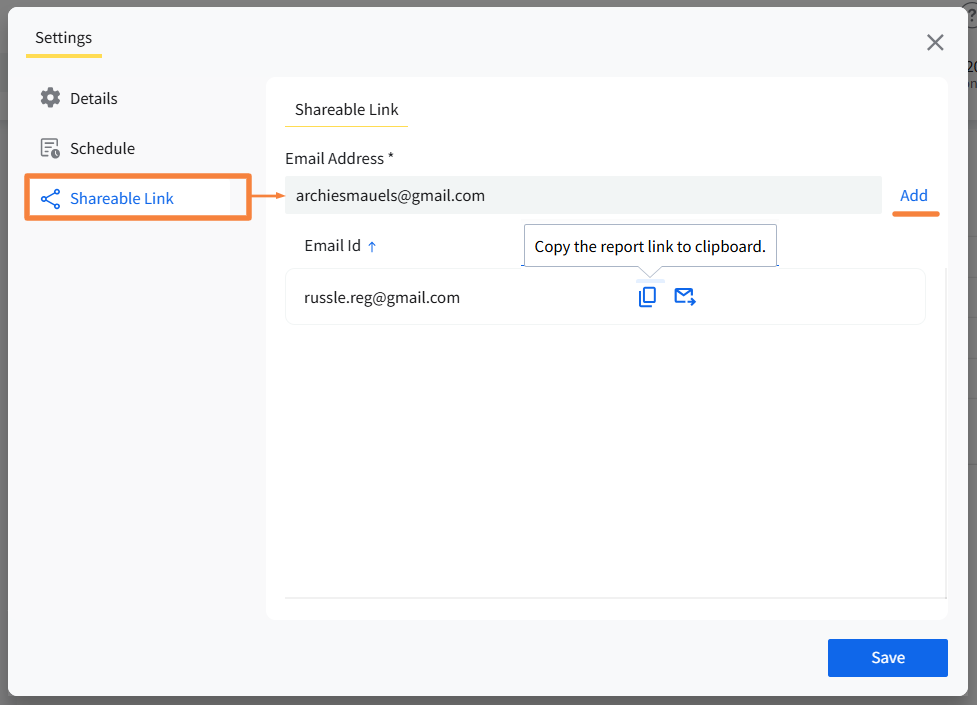Open the Details section label
The width and height of the screenshot is (977, 705).
(x=94, y=98)
